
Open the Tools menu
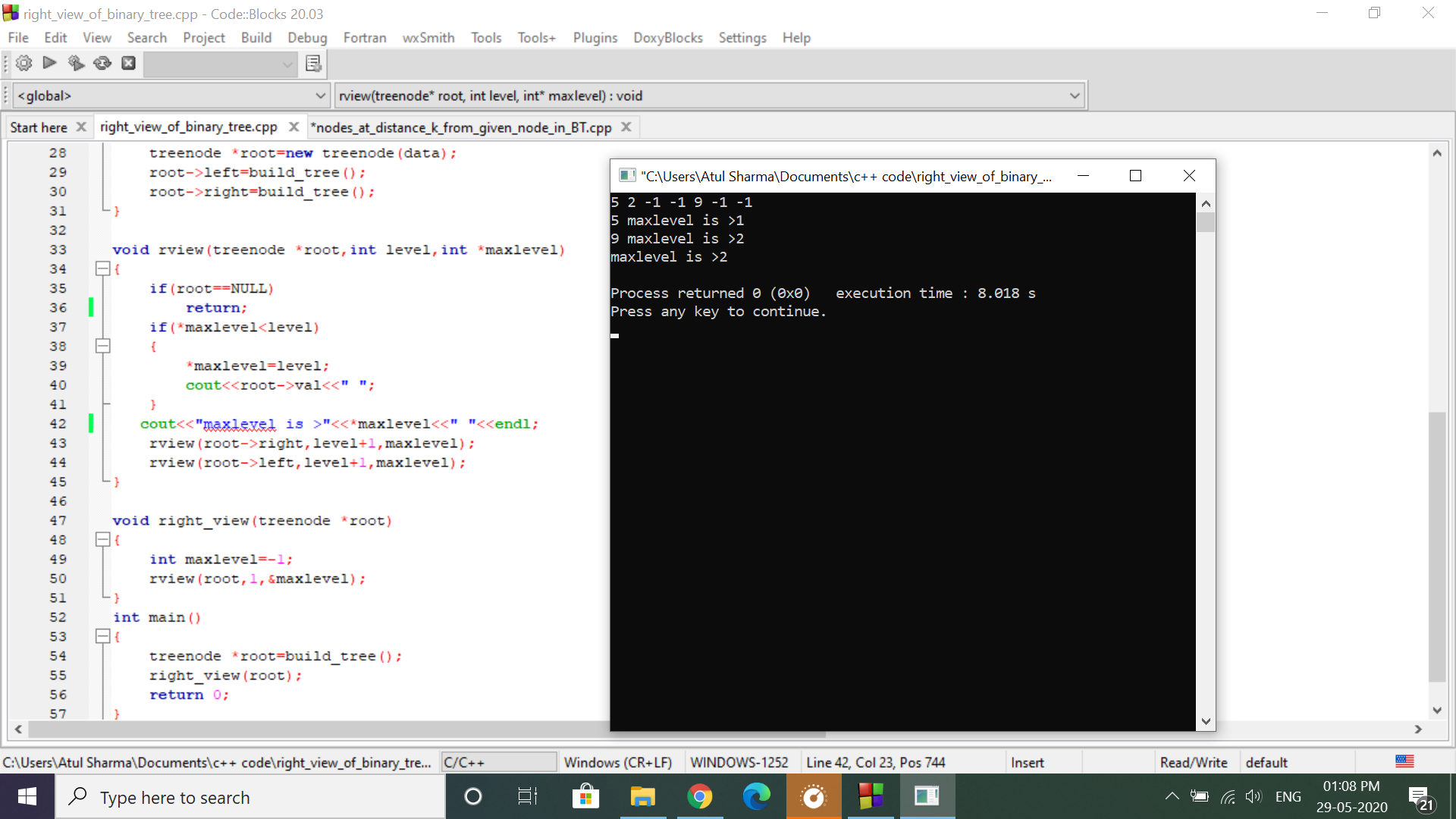(x=486, y=37)
